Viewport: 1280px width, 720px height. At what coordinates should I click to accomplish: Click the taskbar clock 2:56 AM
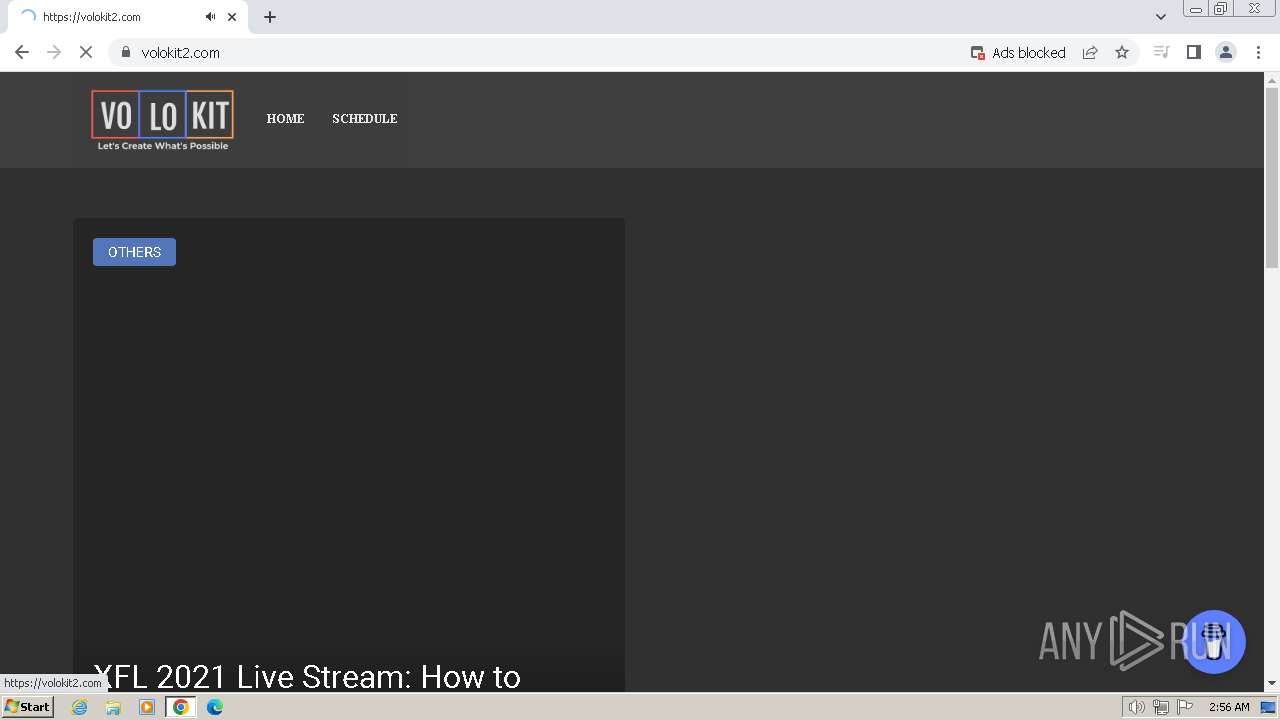[1229, 707]
